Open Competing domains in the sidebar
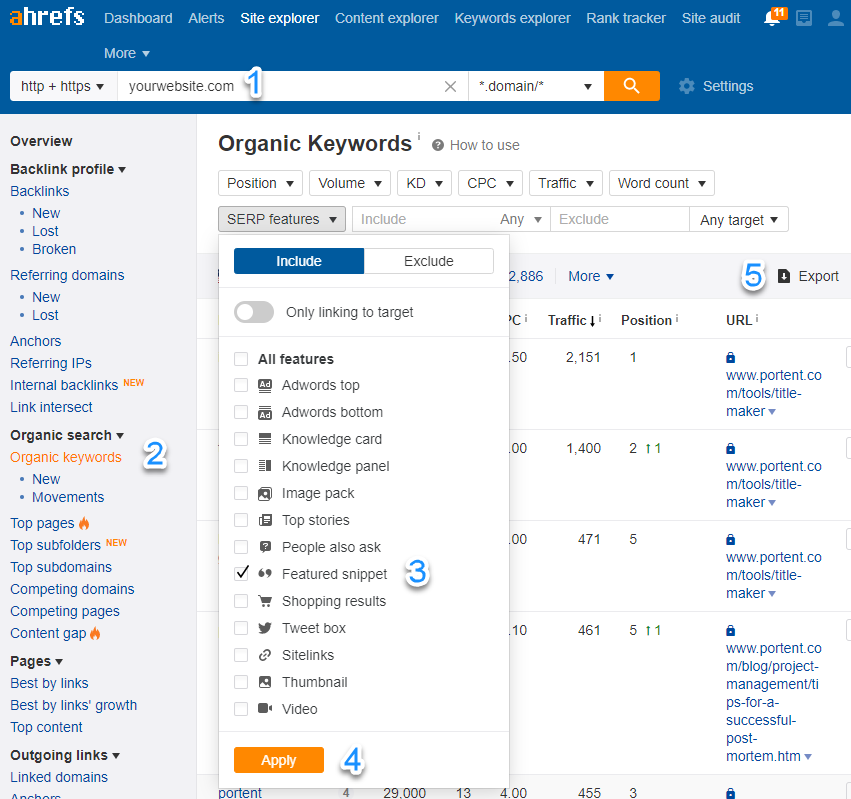Image resolution: width=851 pixels, height=799 pixels. pos(72,589)
